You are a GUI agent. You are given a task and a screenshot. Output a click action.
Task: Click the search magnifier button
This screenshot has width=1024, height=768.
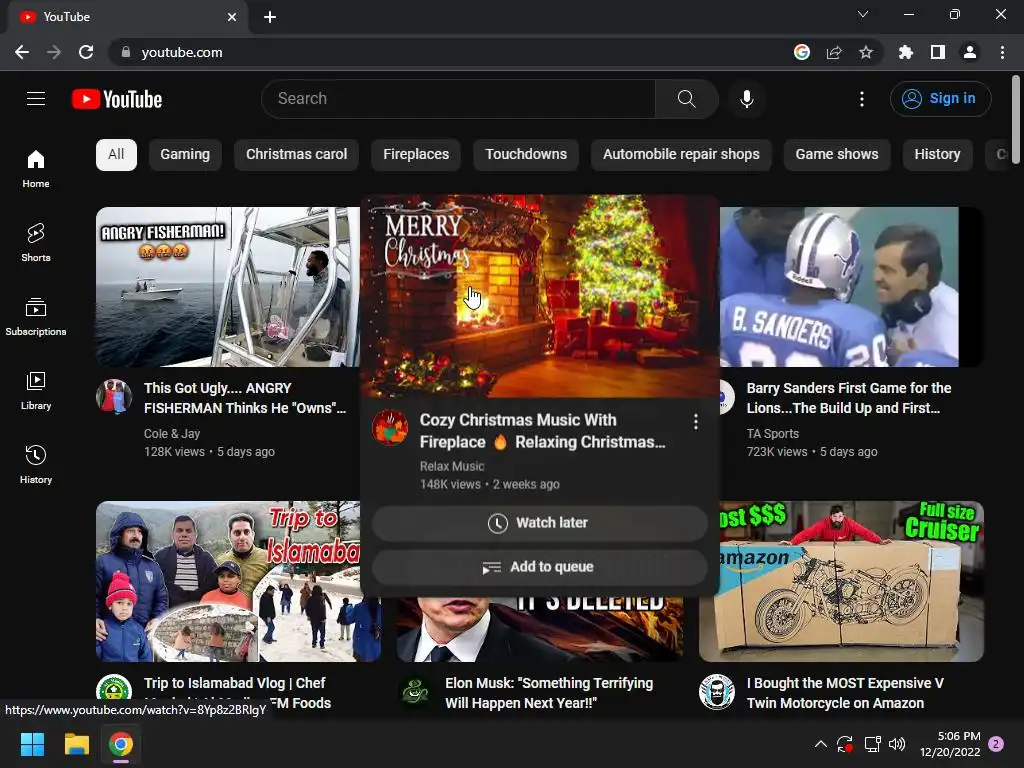[x=686, y=99]
